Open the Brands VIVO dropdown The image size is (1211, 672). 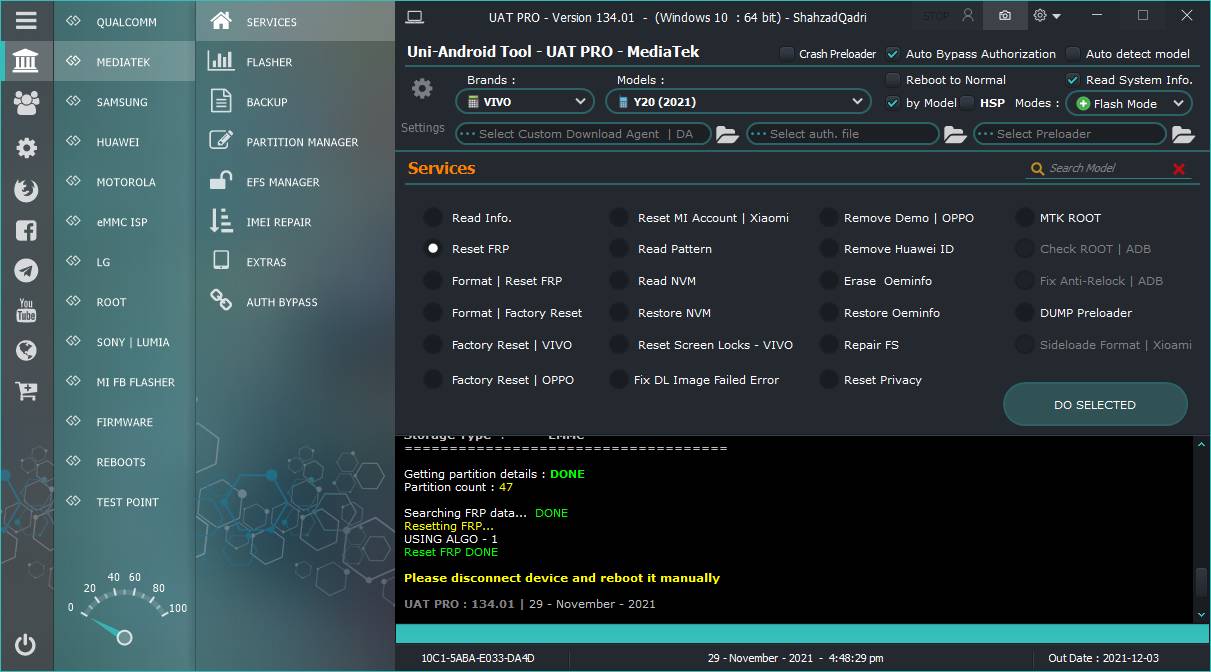tap(526, 101)
